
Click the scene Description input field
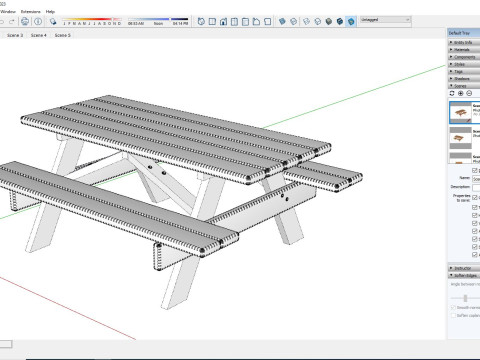pos(476,188)
